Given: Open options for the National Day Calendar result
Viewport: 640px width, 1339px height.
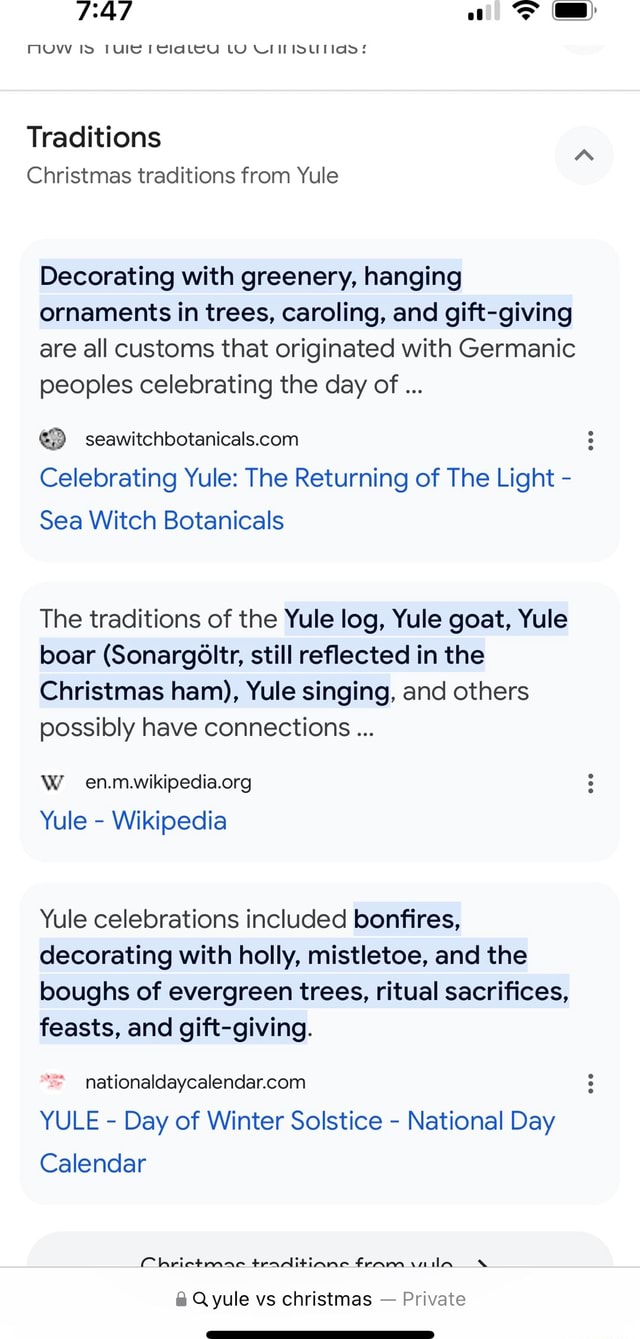Looking at the screenshot, I should 590,1083.
